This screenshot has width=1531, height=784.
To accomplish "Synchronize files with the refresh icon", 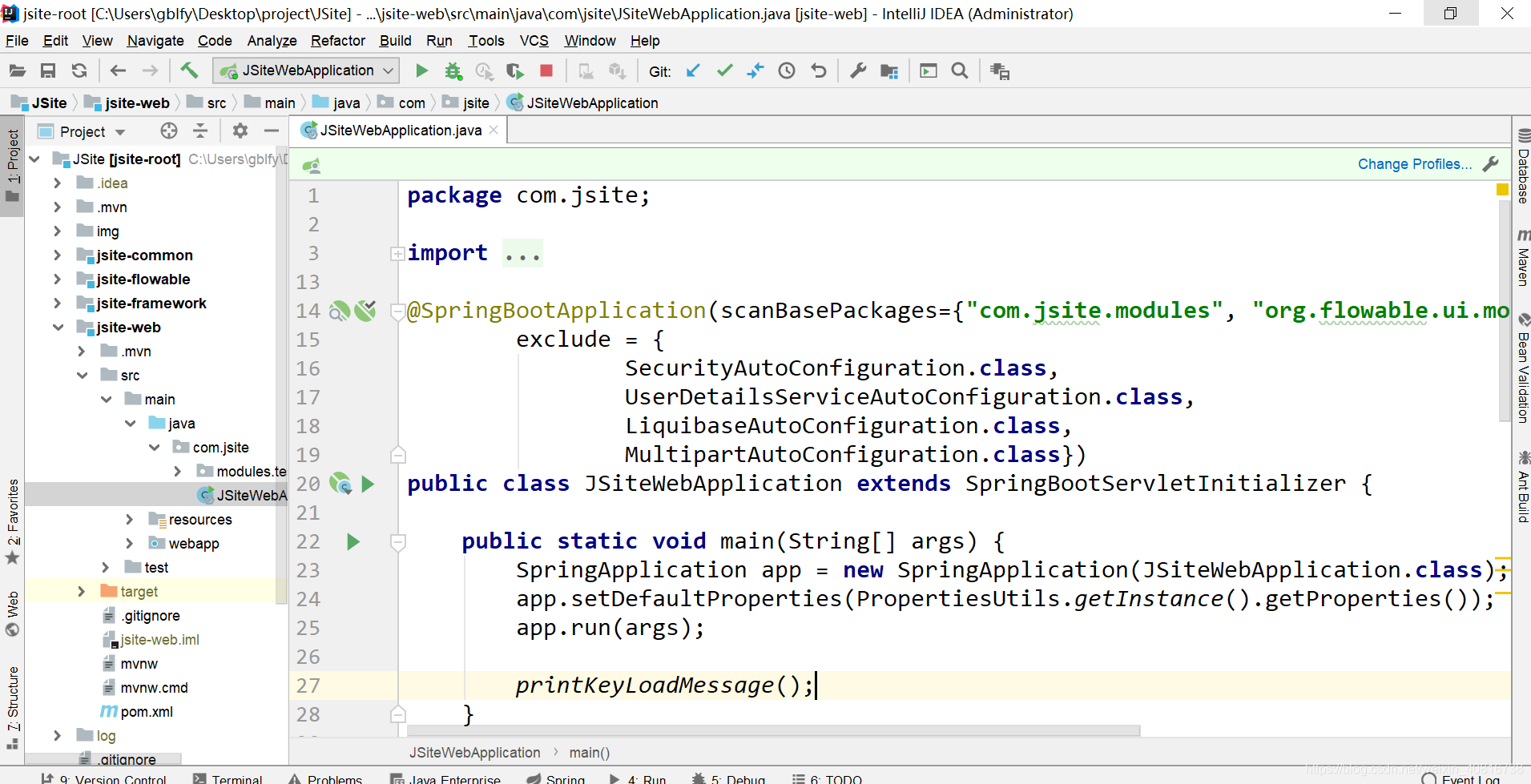I will coord(79,71).
